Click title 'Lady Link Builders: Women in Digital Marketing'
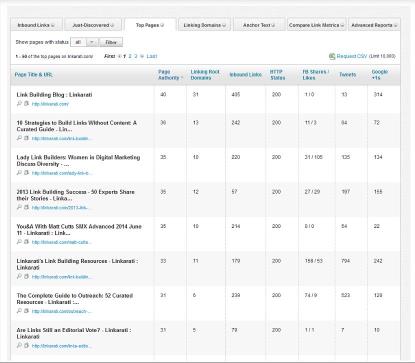The image size is (415, 363). click(x=78, y=160)
